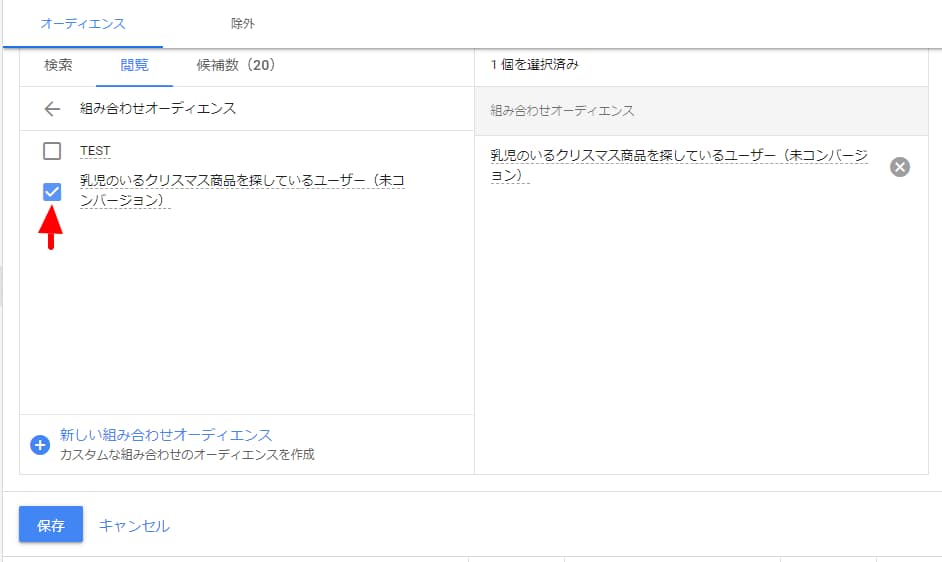The height and width of the screenshot is (562, 942).
Task: Click the 組み合わせオーディエンス header in right panel
Action: [562, 110]
